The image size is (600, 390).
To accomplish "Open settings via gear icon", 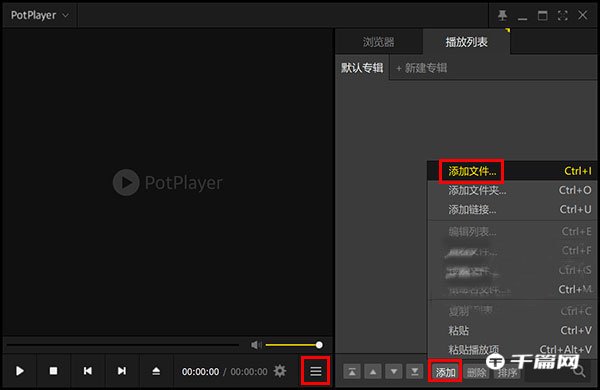I will (x=280, y=371).
